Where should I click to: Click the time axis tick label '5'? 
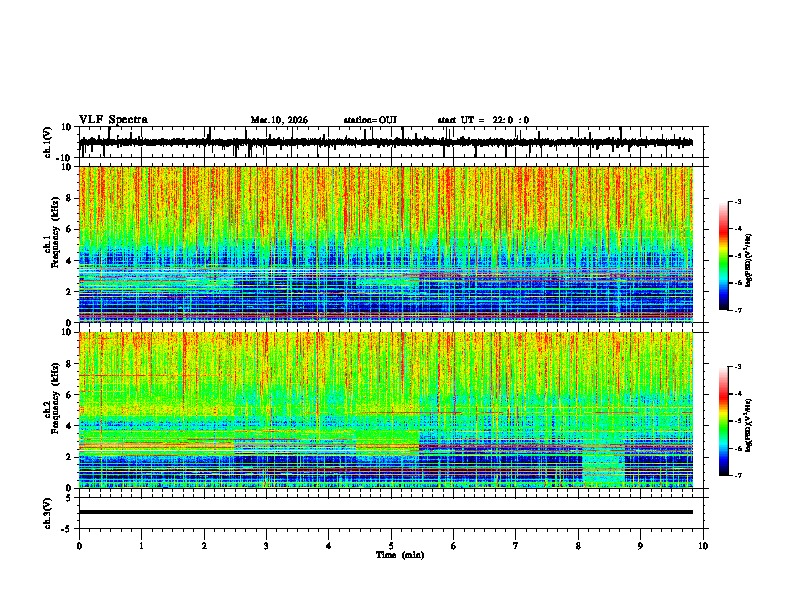pyautogui.click(x=391, y=546)
